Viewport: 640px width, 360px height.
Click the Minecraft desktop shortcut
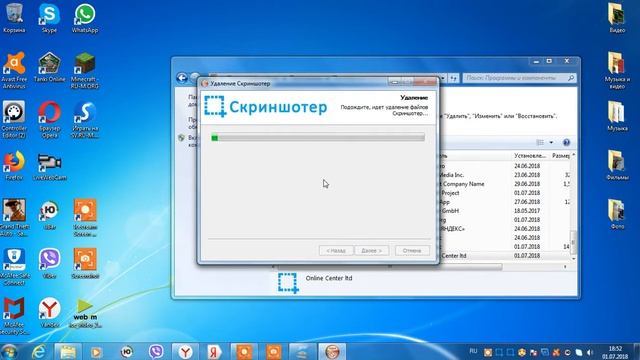coord(85,70)
